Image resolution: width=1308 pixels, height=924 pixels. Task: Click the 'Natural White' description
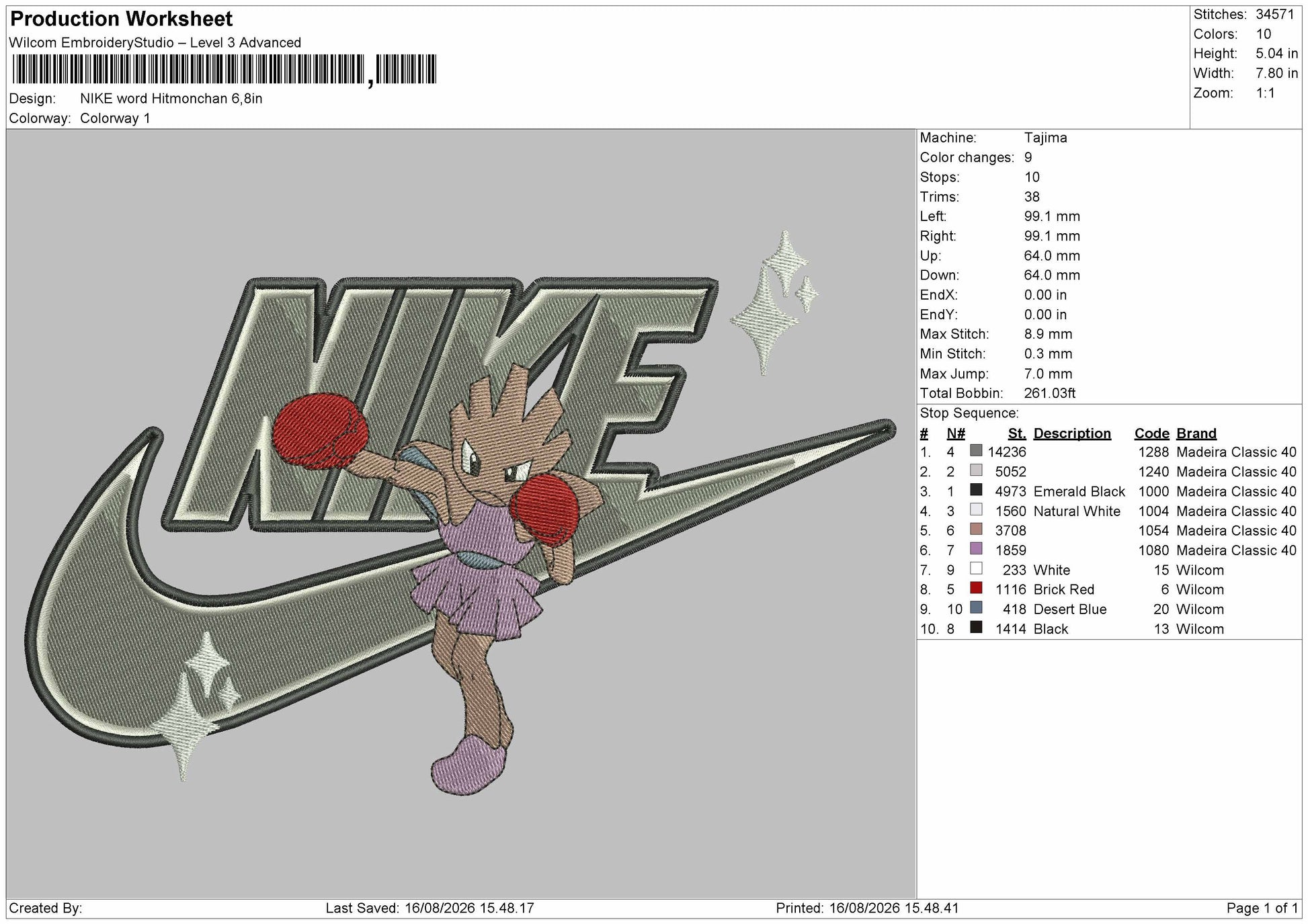1077,511
